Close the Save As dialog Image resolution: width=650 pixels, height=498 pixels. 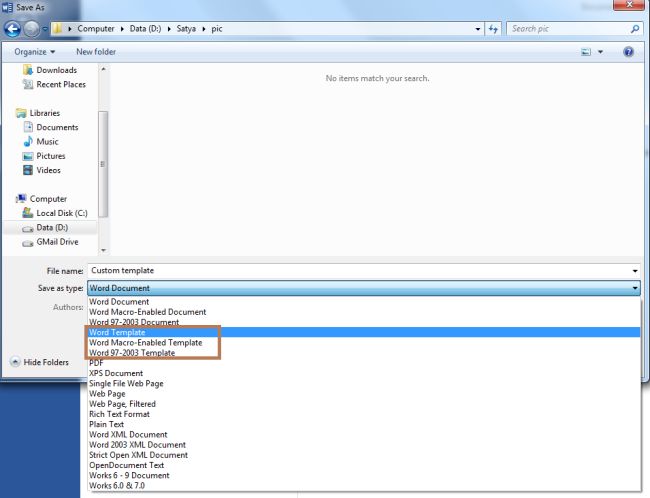628,5
